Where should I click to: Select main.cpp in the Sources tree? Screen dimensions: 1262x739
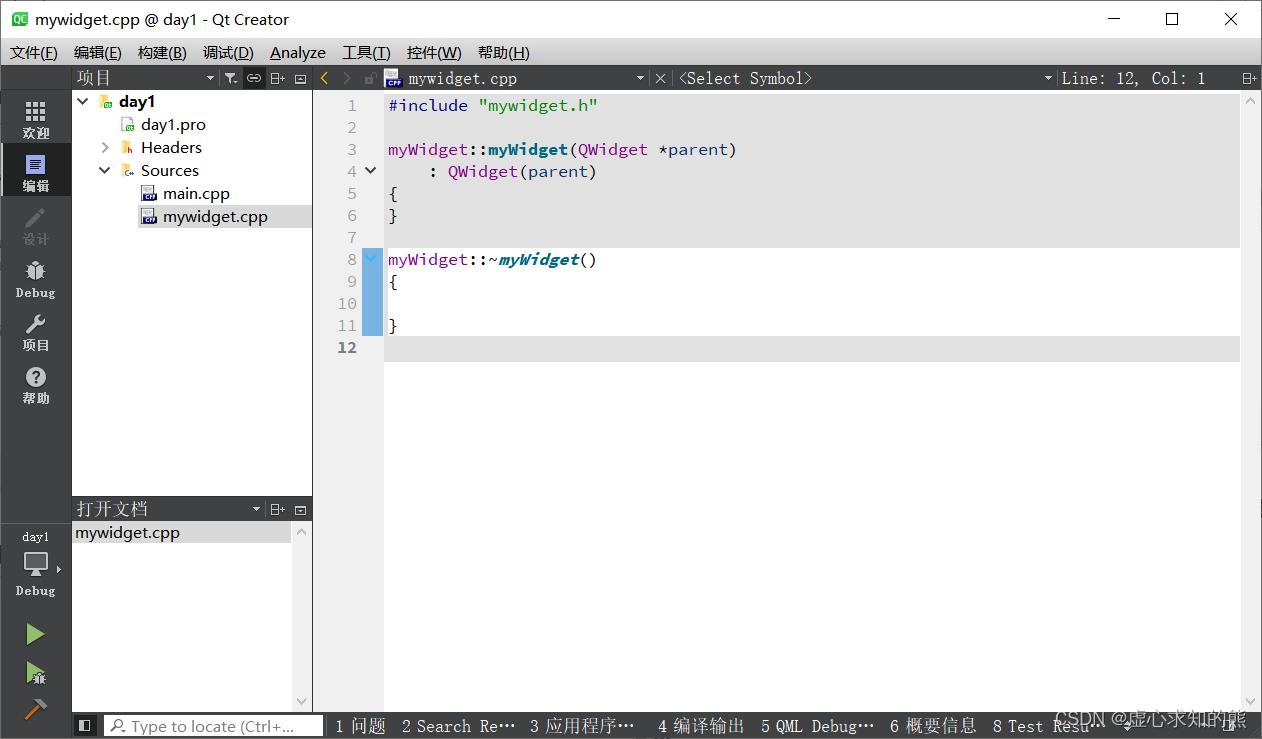click(x=196, y=194)
